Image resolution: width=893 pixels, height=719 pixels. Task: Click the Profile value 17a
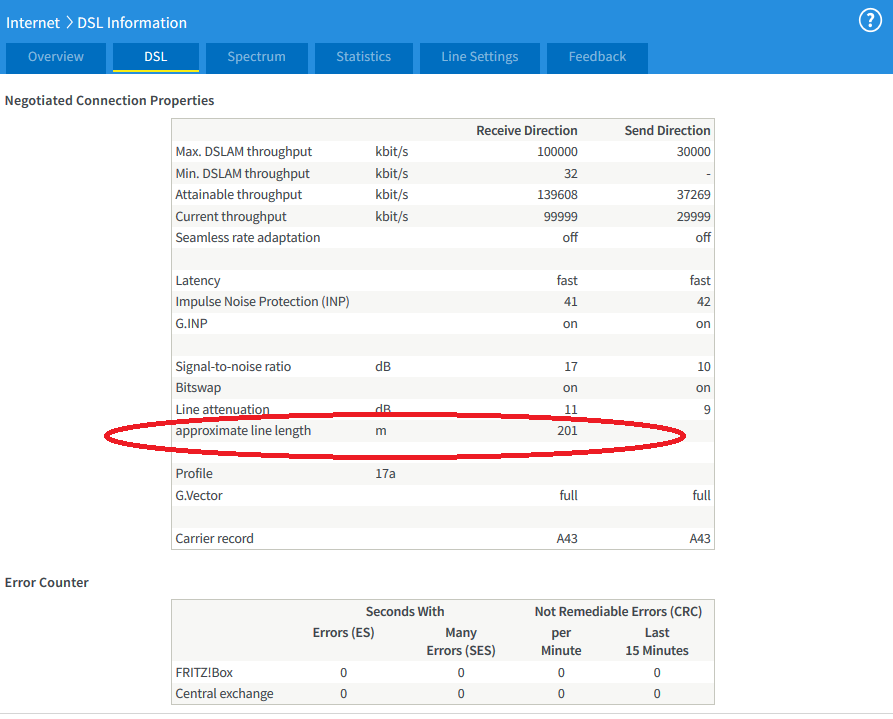point(385,474)
